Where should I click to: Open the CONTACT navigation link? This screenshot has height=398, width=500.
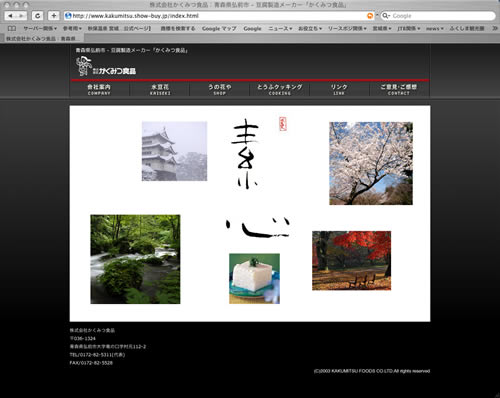pos(399,89)
